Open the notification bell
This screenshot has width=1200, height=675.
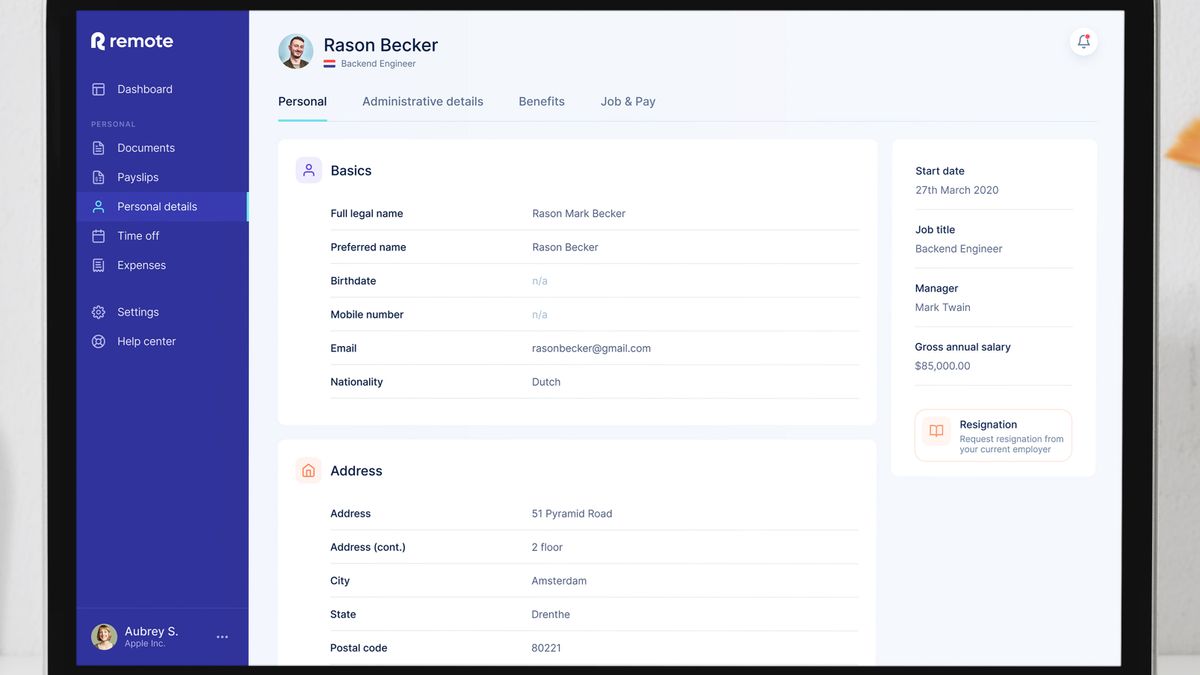click(1083, 41)
